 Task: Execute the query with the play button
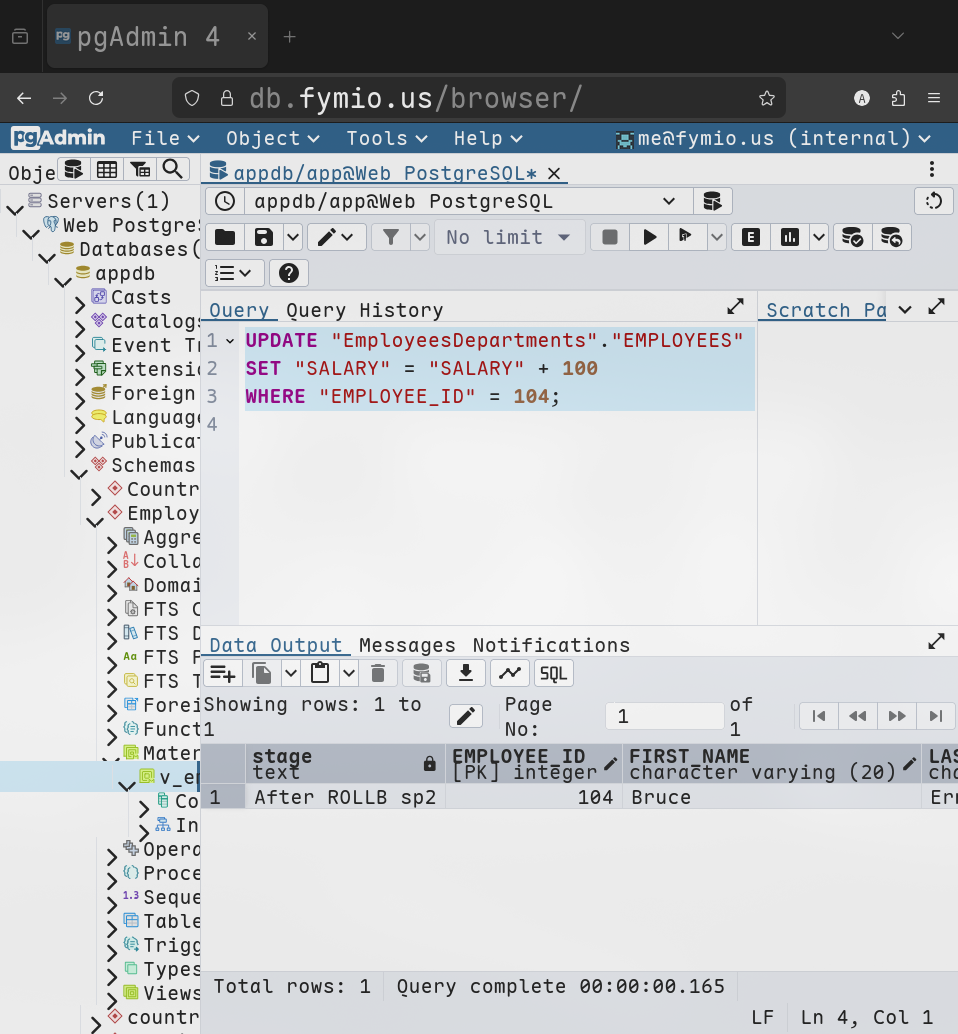pyautogui.click(x=649, y=237)
